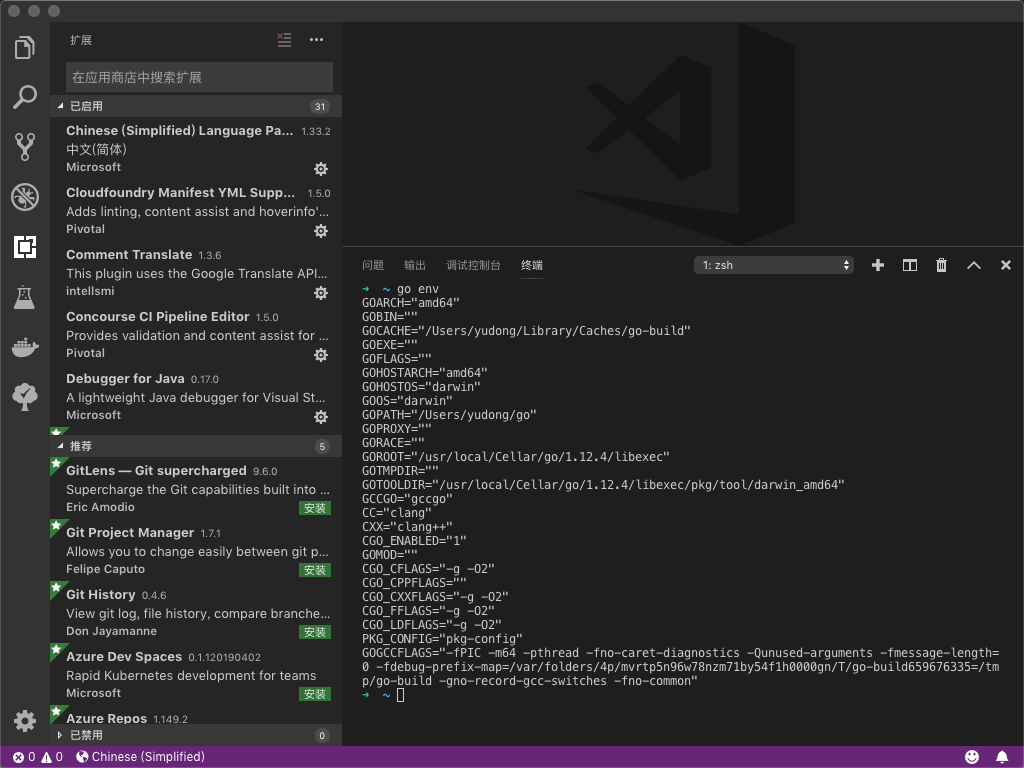Open the gear for Debugger for Java
The height and width of the screenshot is (768, 1024).
[321, 417]
